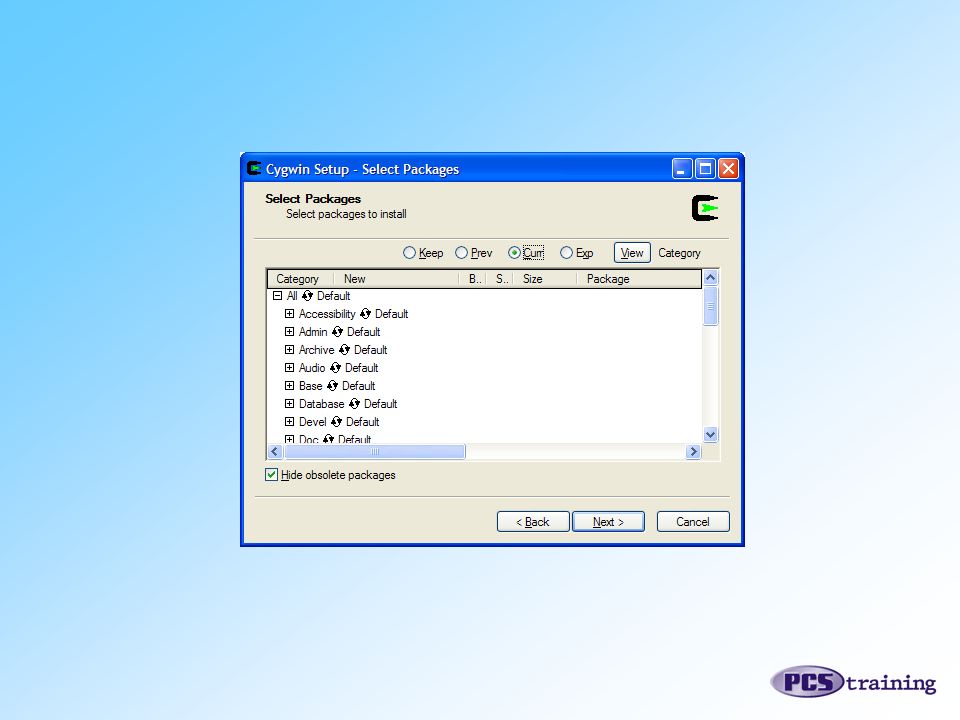The image size is (960, 720).
Task: Click the cycle icon on Base row
Action: point(332,386)
